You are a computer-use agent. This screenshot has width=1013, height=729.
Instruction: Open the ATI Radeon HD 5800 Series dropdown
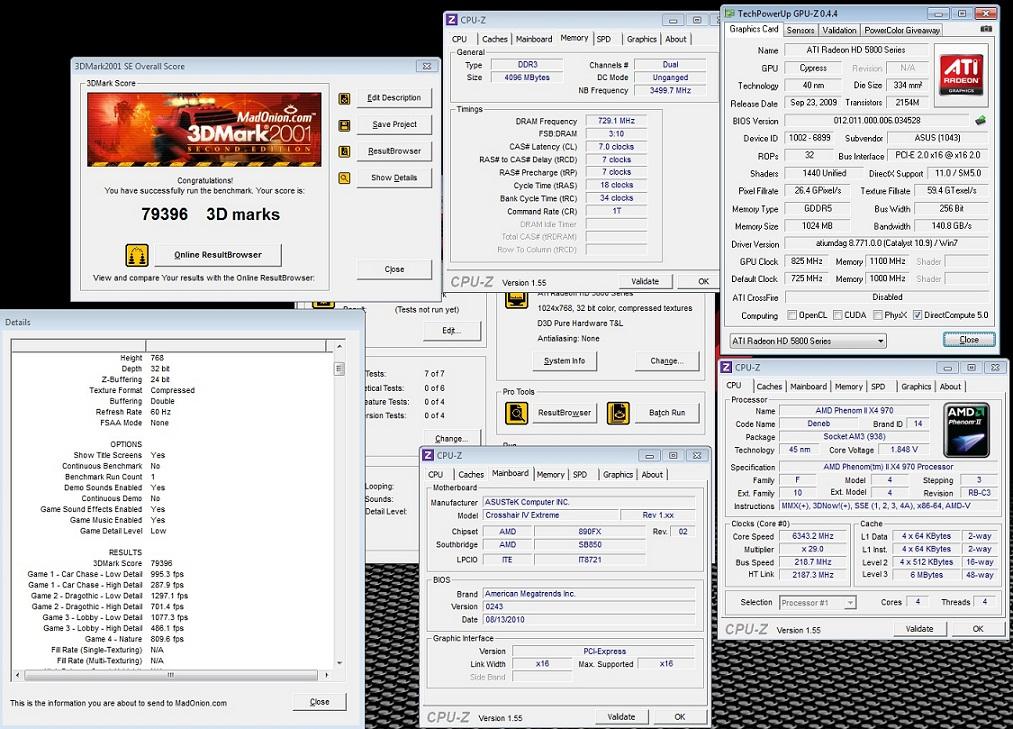click(x=808, y=341)
